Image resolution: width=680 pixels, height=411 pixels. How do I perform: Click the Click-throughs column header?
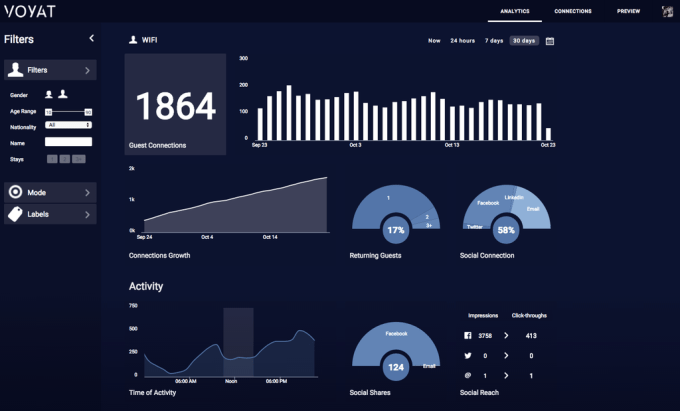[529, 316]
